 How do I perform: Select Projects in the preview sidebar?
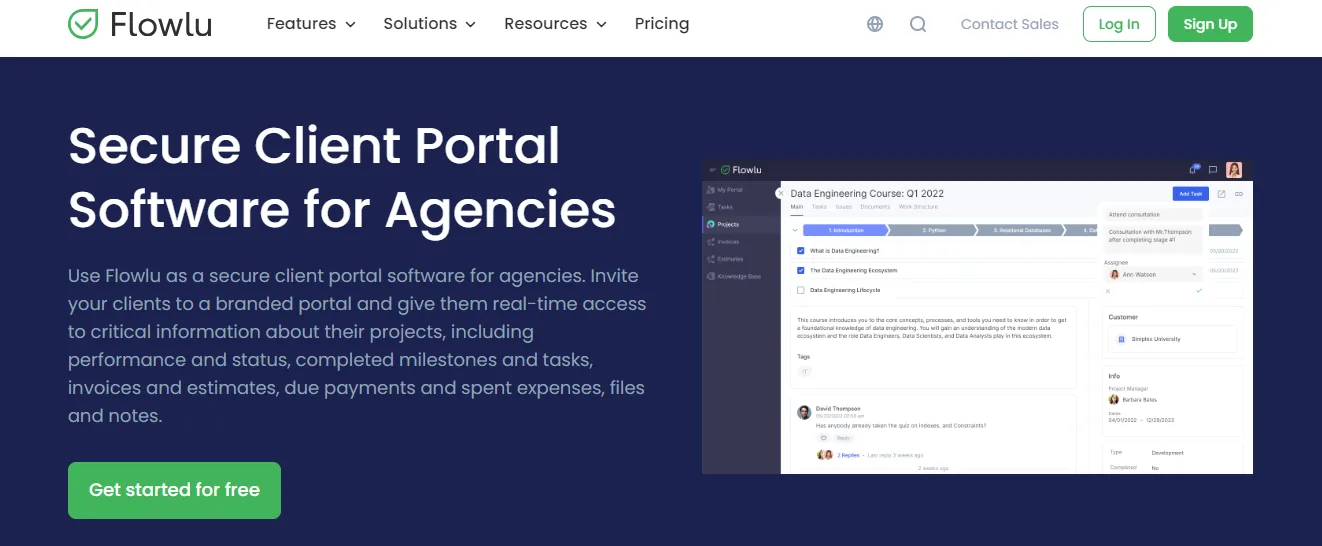pos(740,224)
